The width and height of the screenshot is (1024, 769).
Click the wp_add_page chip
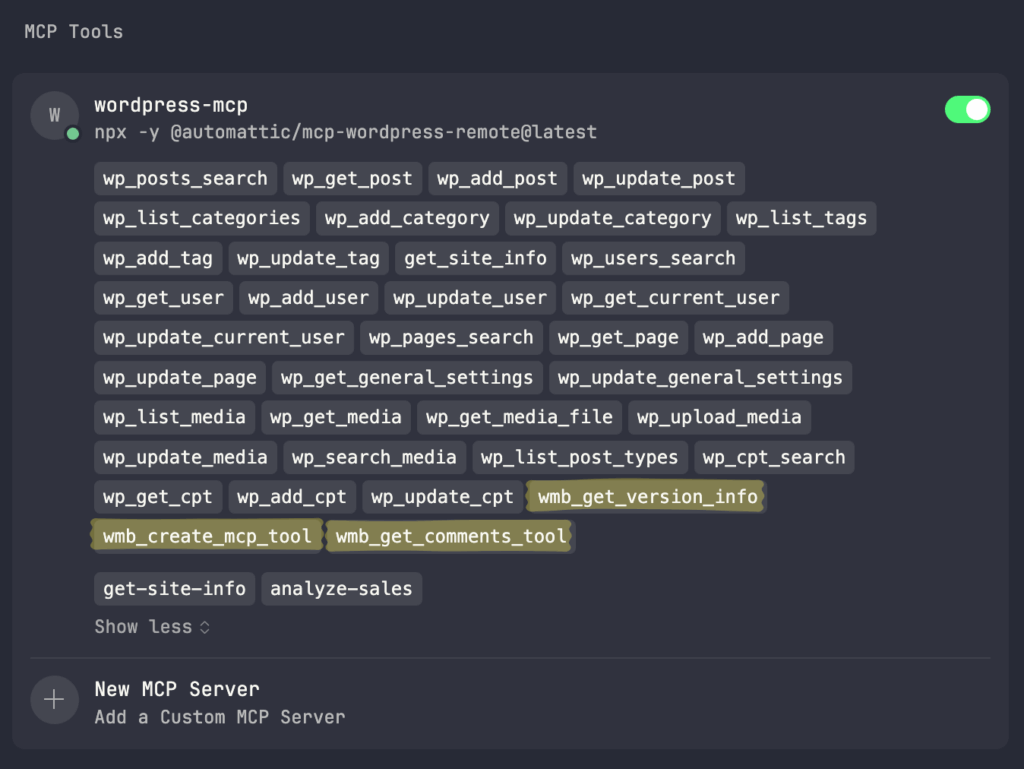click(x=763, y=337)
